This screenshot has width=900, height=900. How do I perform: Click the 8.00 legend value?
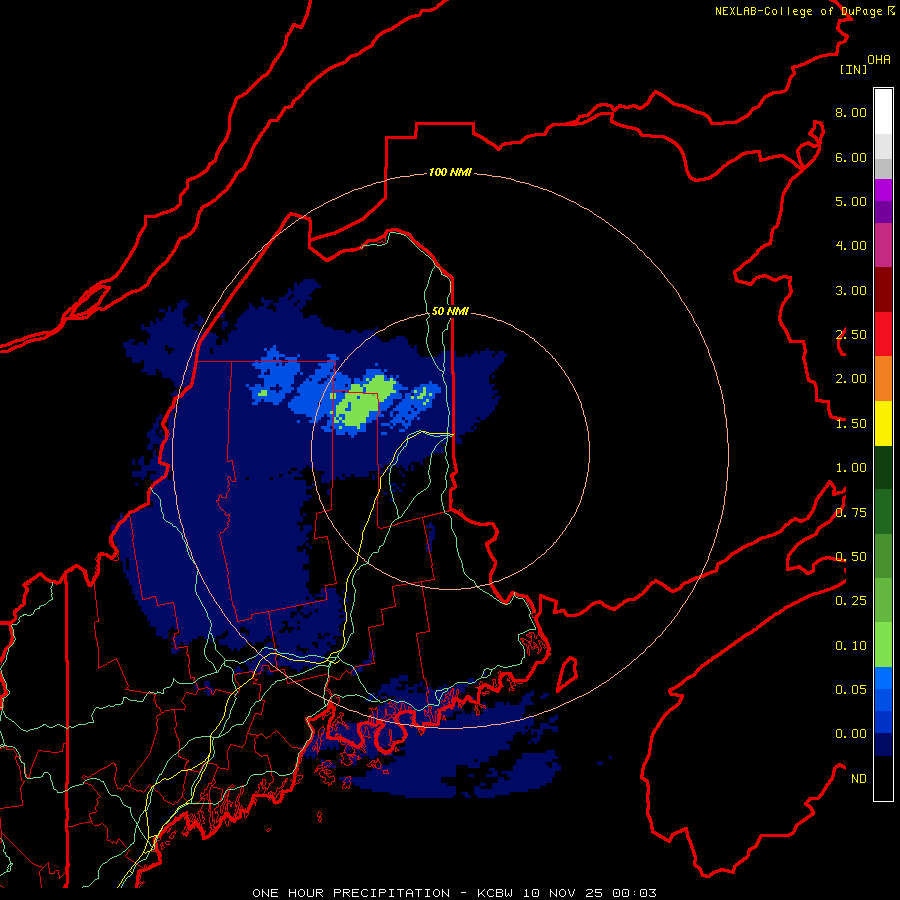851,112
